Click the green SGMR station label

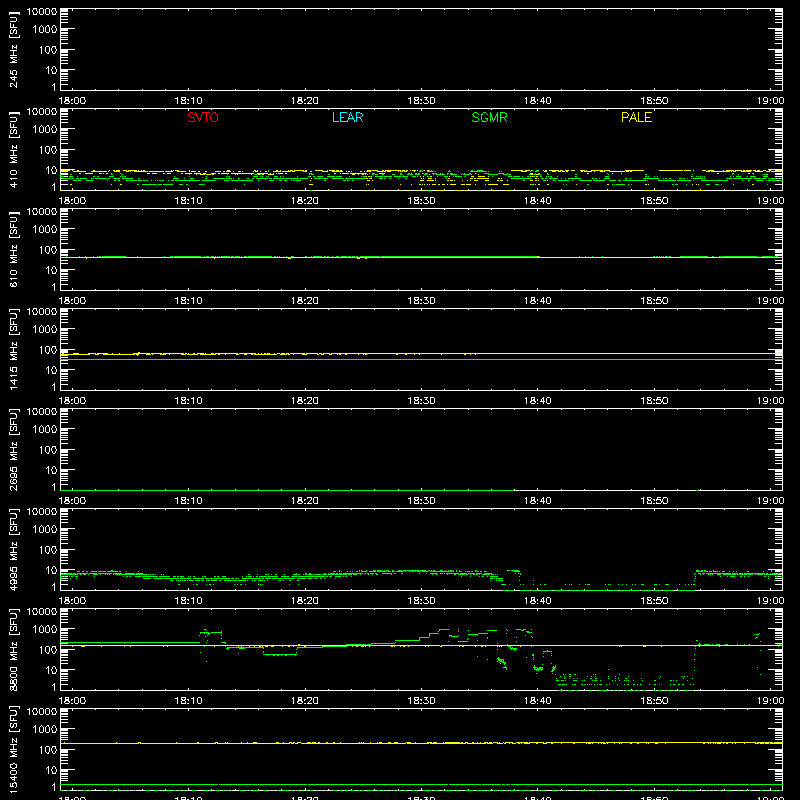pos(489,117)
